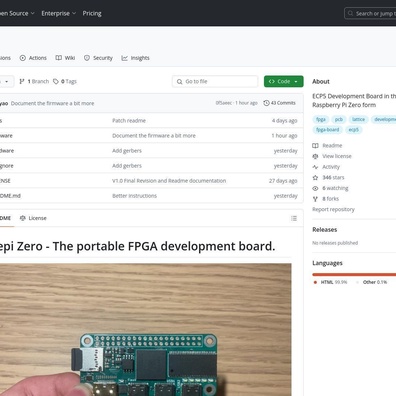Open the 43 Commits history

tap(279, 103)
